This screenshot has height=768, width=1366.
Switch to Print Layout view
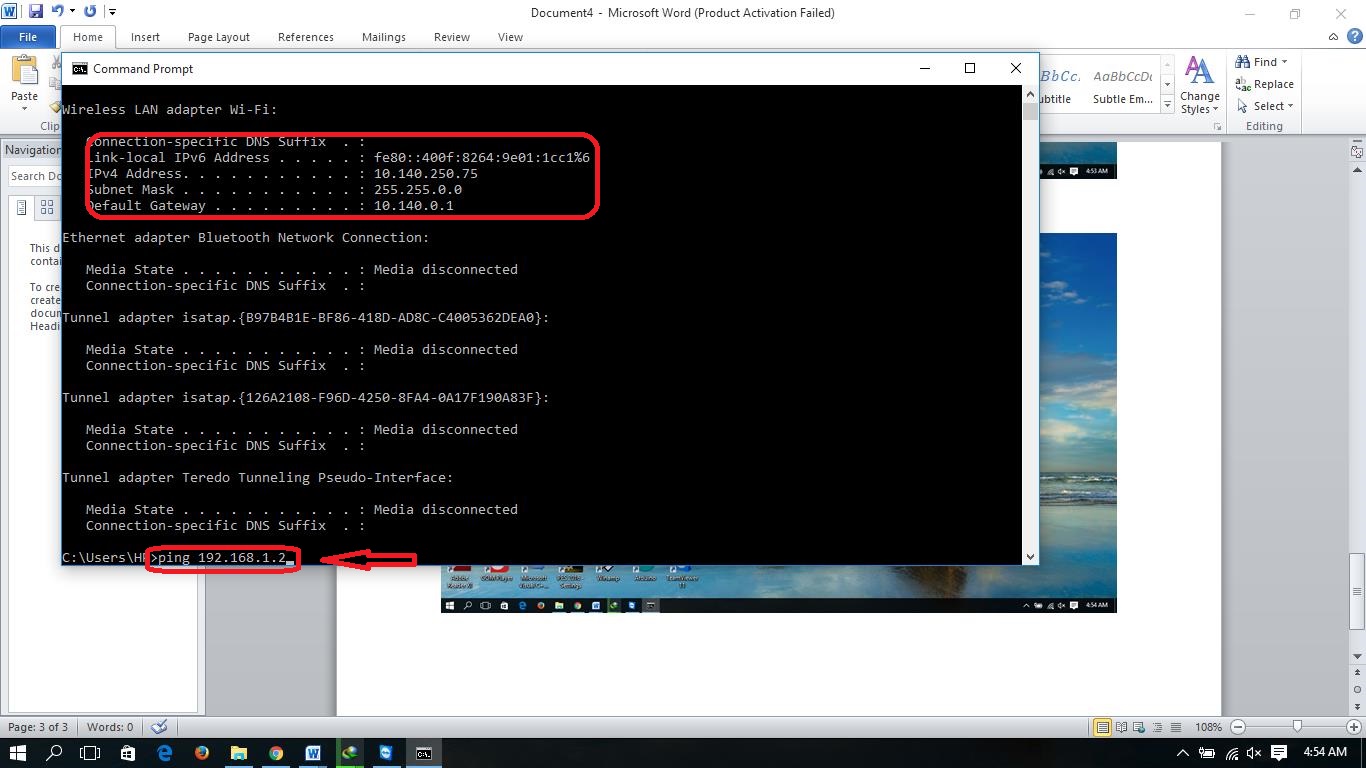pos(1102,727)
